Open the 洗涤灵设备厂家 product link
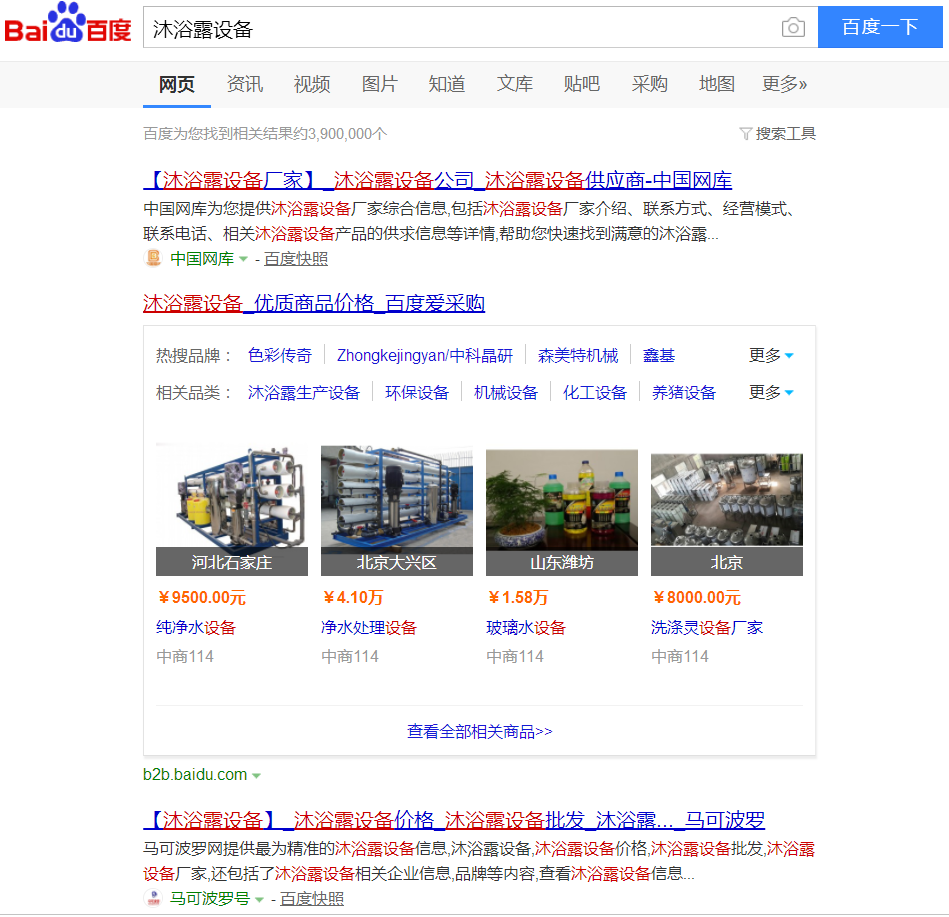949x917 pixels. click(x=707, y=628)
